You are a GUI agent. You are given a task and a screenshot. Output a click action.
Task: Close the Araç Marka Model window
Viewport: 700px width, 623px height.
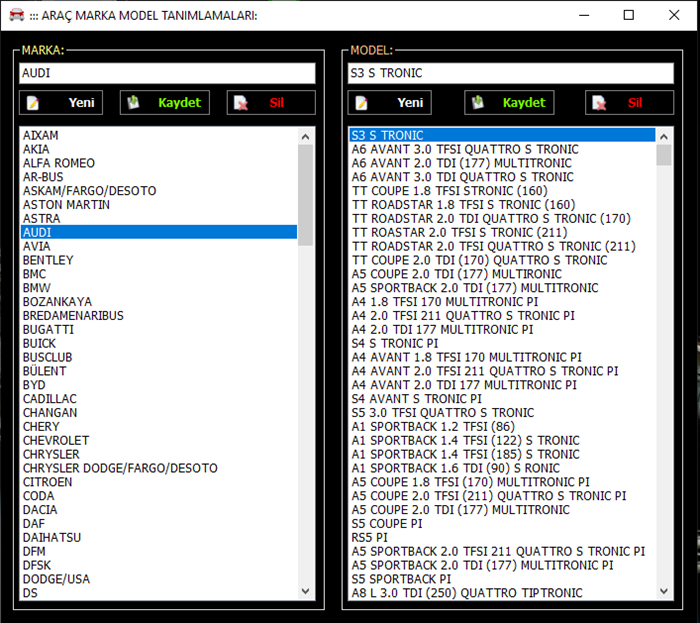click(674, 15)
